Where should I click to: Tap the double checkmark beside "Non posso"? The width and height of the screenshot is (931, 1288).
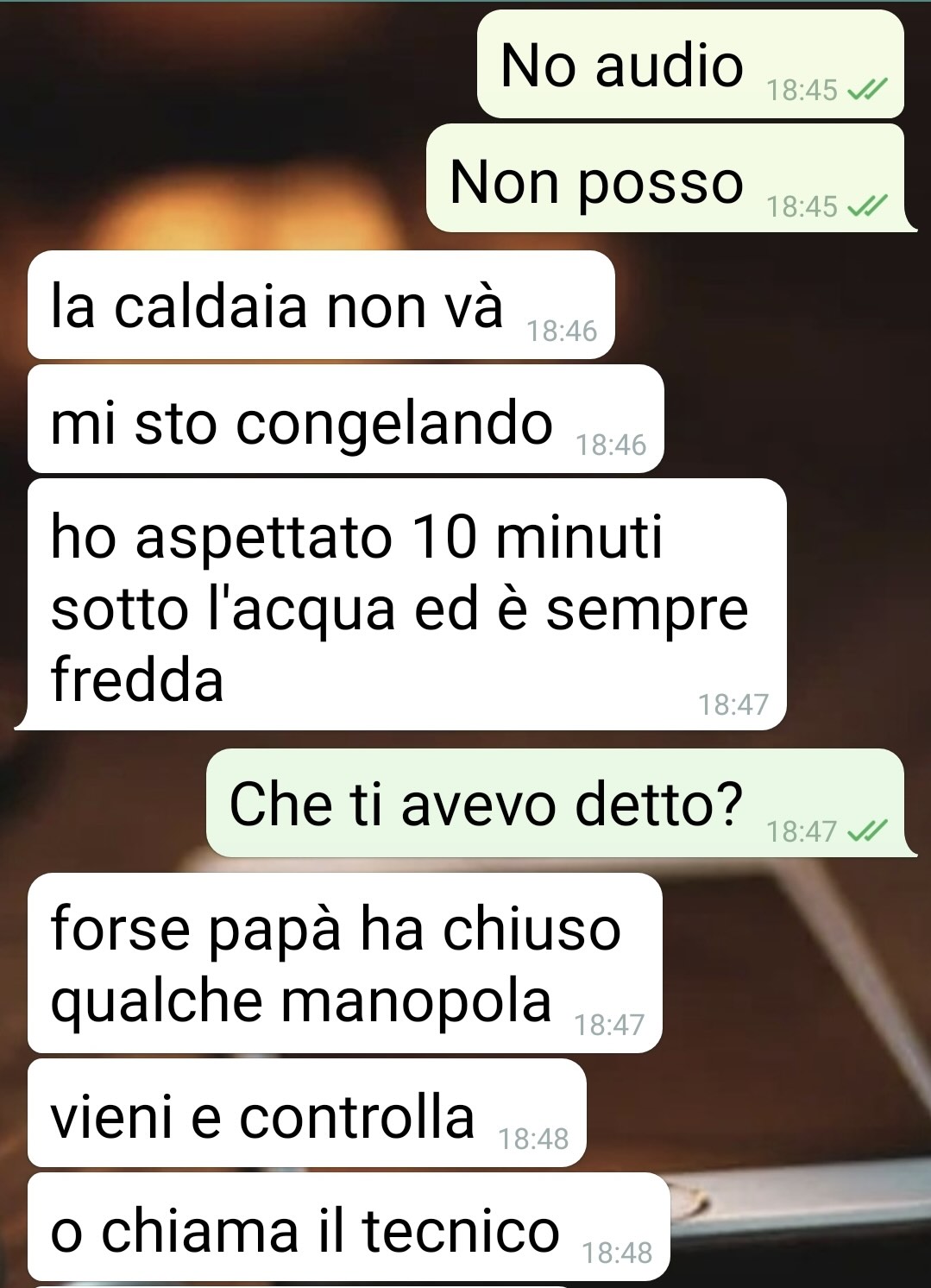(867, 206)
